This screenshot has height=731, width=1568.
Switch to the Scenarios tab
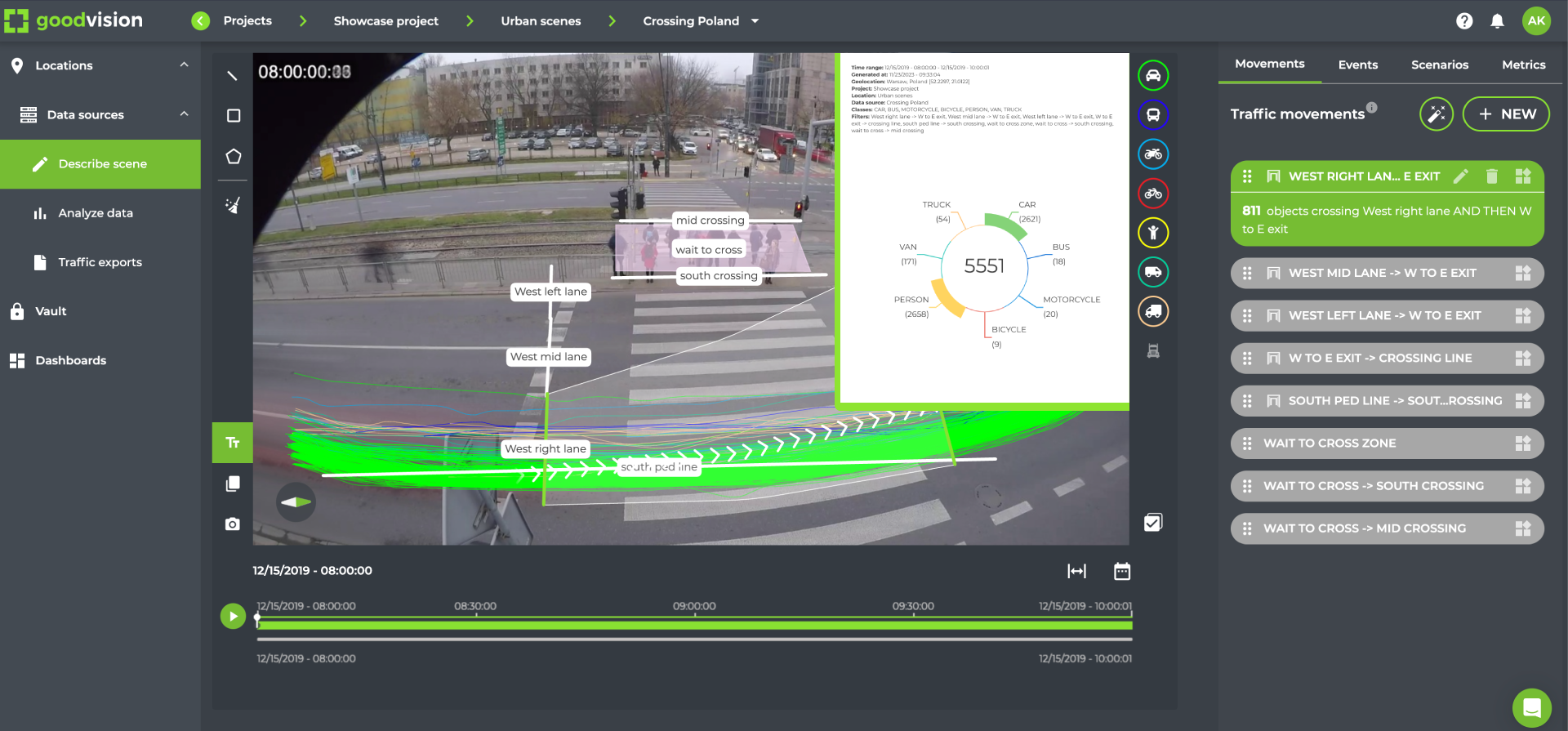pos(1439,65)
